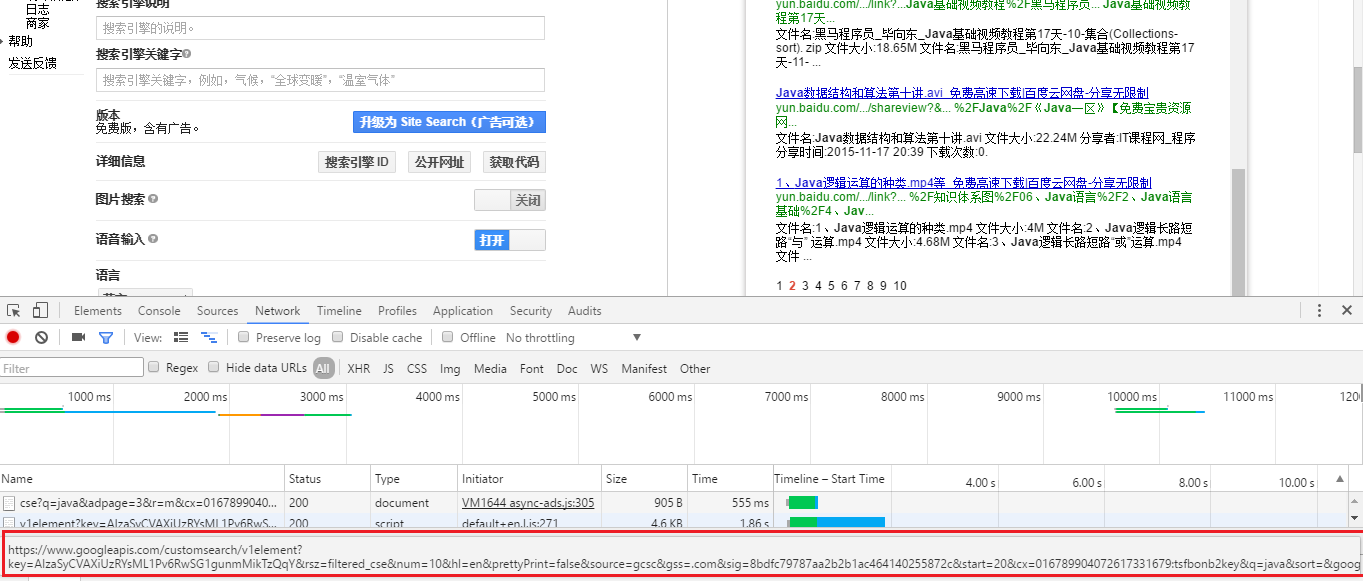Click the 公开网址 button

point(439,162)
